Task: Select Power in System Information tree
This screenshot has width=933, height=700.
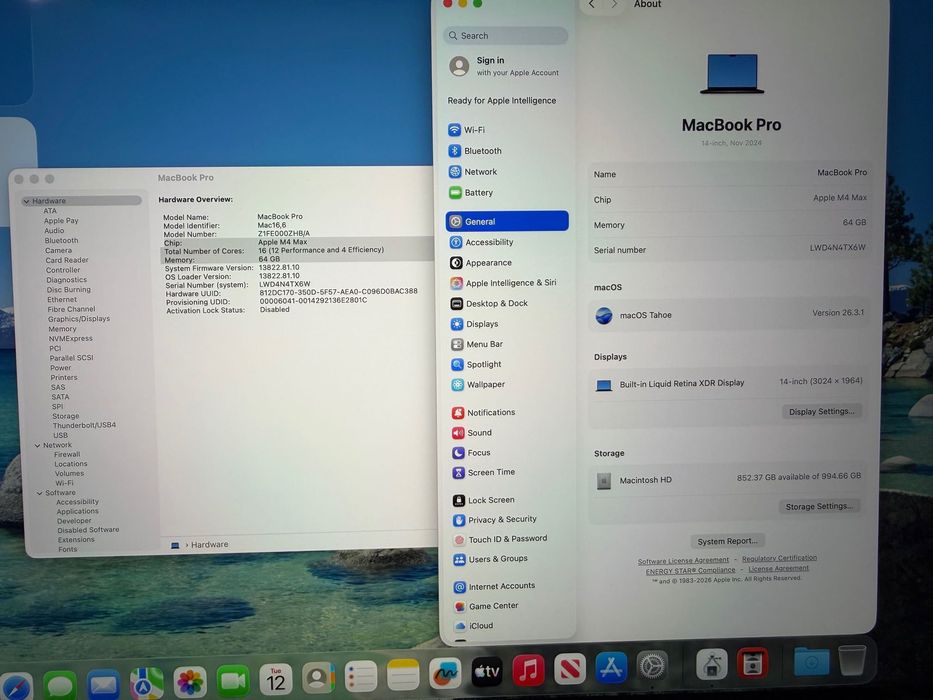Action: click(x=61, y=368)
